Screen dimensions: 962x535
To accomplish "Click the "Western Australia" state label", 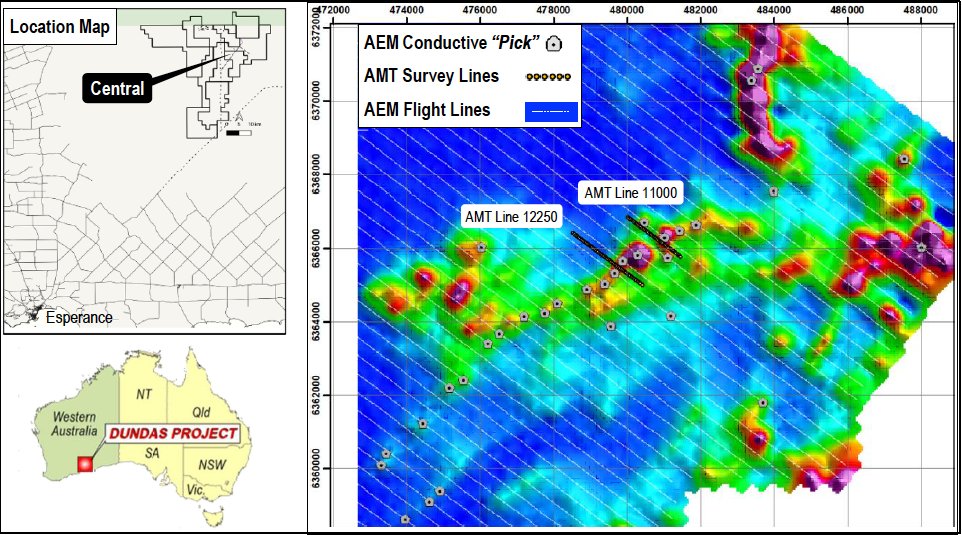I will coord(74,424).
